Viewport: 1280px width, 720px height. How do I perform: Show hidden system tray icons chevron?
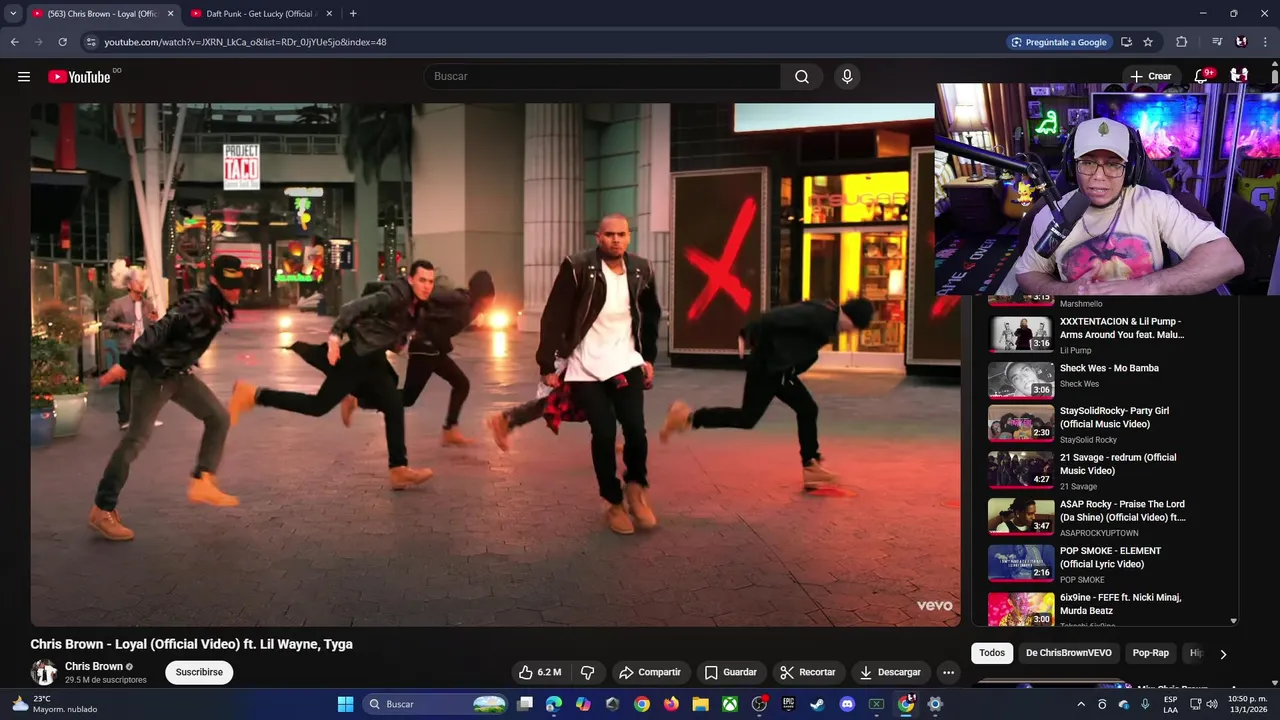point(1081,704)
